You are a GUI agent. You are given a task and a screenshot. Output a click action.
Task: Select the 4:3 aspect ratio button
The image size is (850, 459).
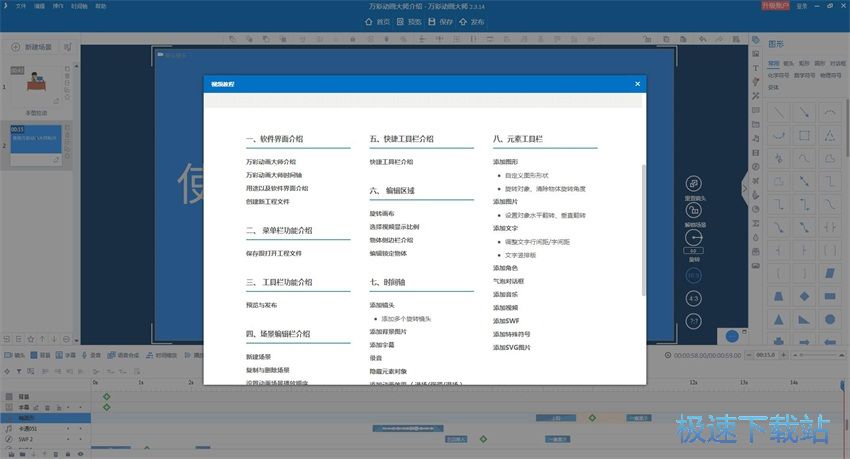(x=694, y=299)
